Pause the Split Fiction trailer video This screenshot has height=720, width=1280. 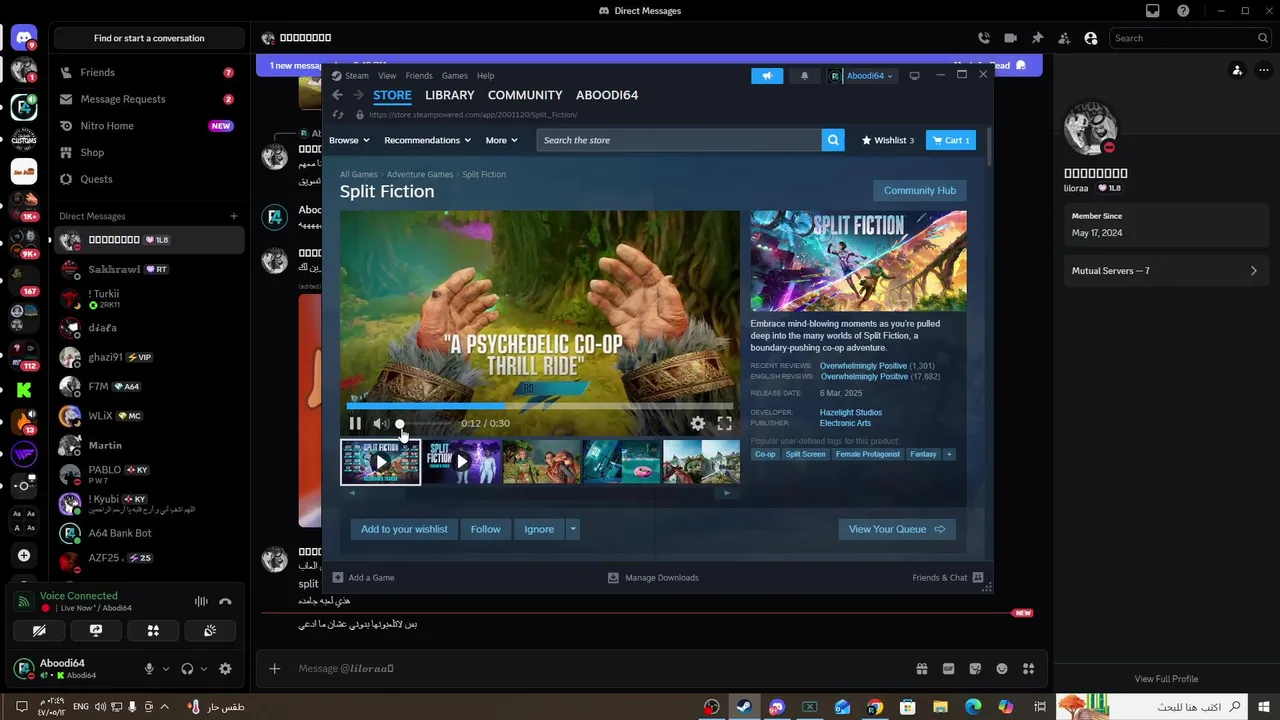355,424
